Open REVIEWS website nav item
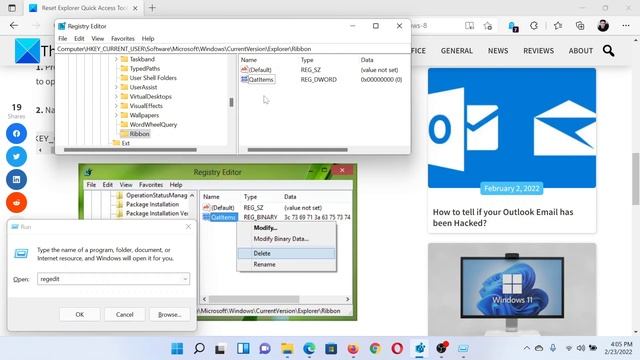The width and height of the screenshot is (640, 360). pos(538,51)
